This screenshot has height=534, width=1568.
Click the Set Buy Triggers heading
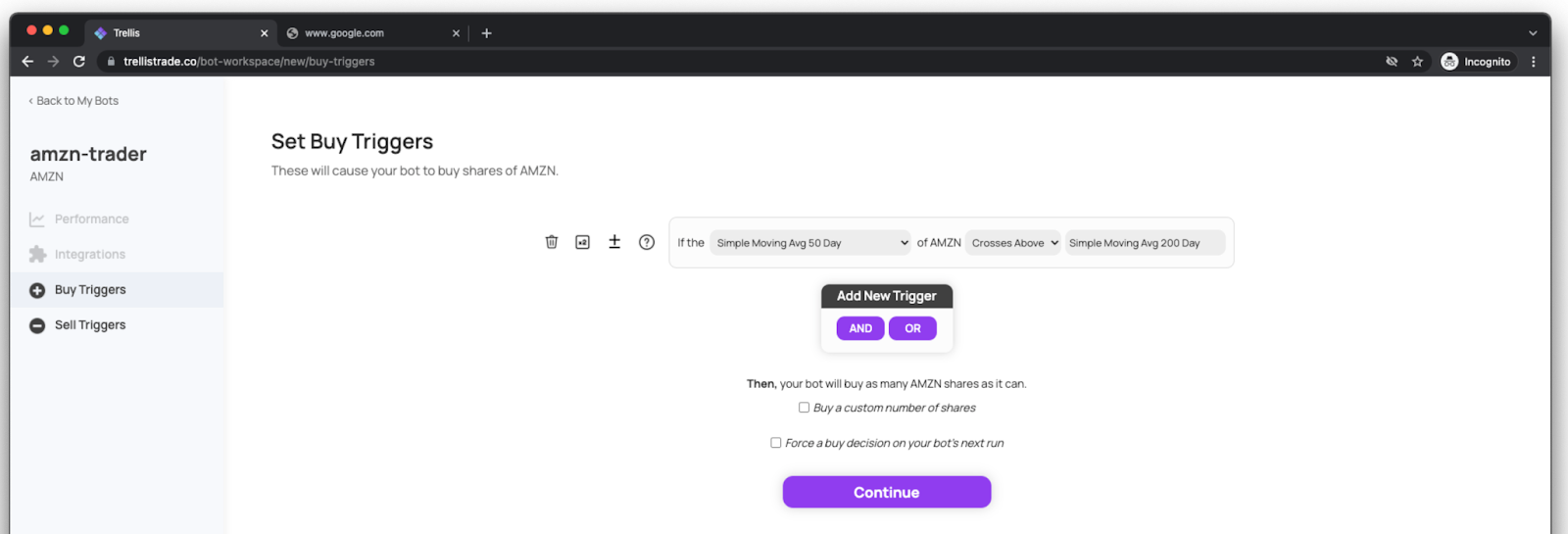click(352, 142)
